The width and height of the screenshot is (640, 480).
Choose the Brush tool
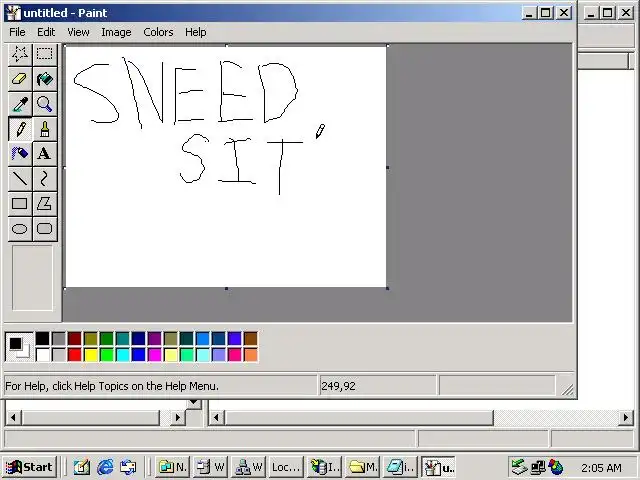[x=44, y=129]
